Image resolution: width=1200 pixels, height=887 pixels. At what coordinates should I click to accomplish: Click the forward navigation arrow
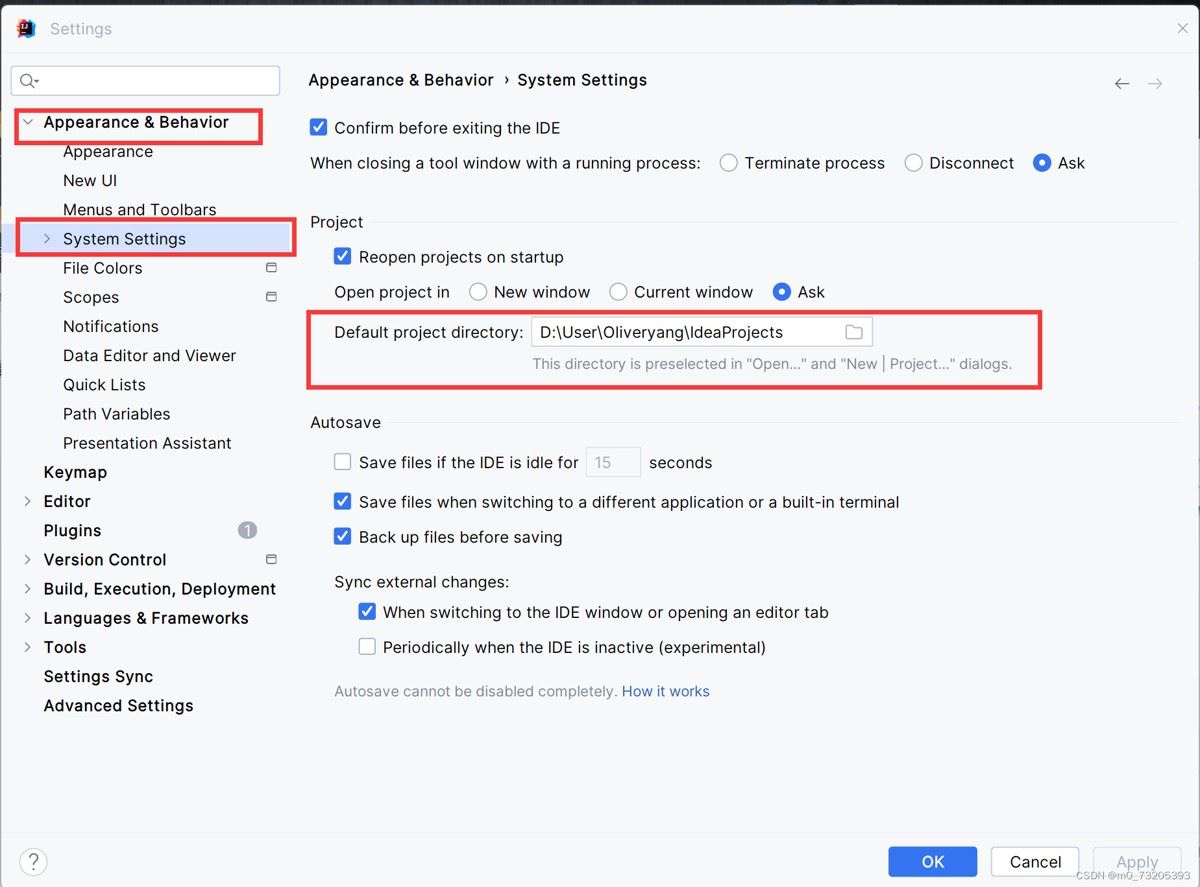coord(1155,84)
